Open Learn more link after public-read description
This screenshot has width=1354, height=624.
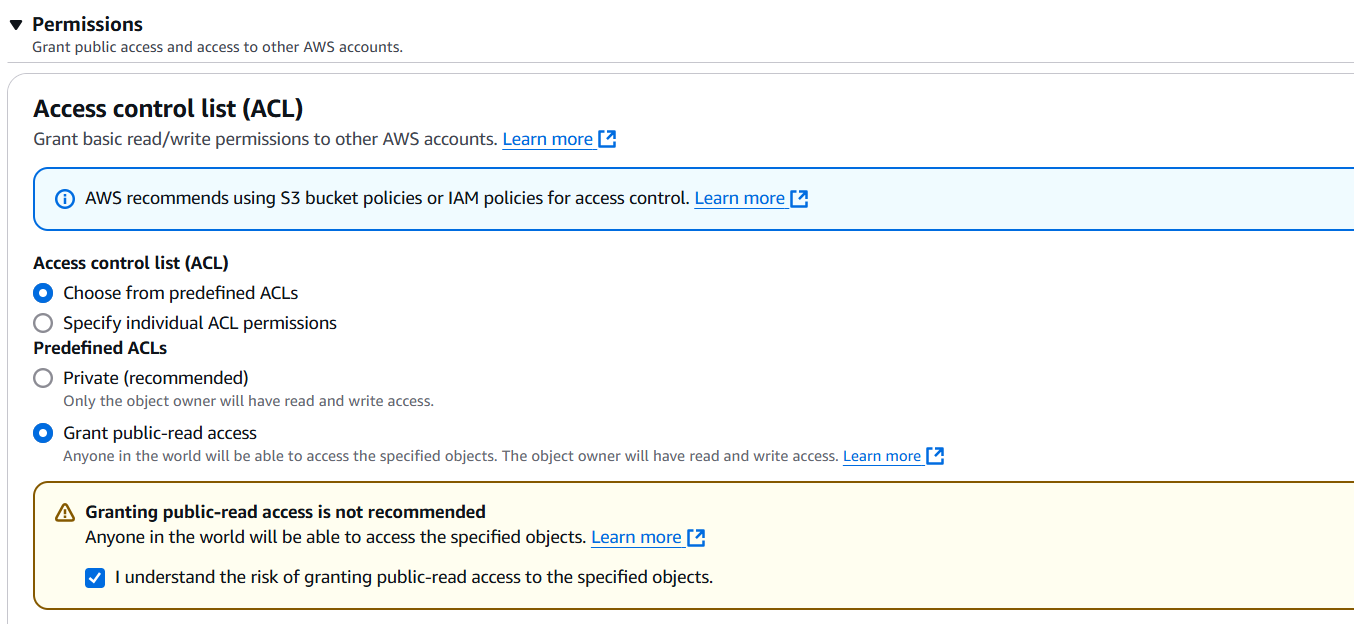[881, 456]
